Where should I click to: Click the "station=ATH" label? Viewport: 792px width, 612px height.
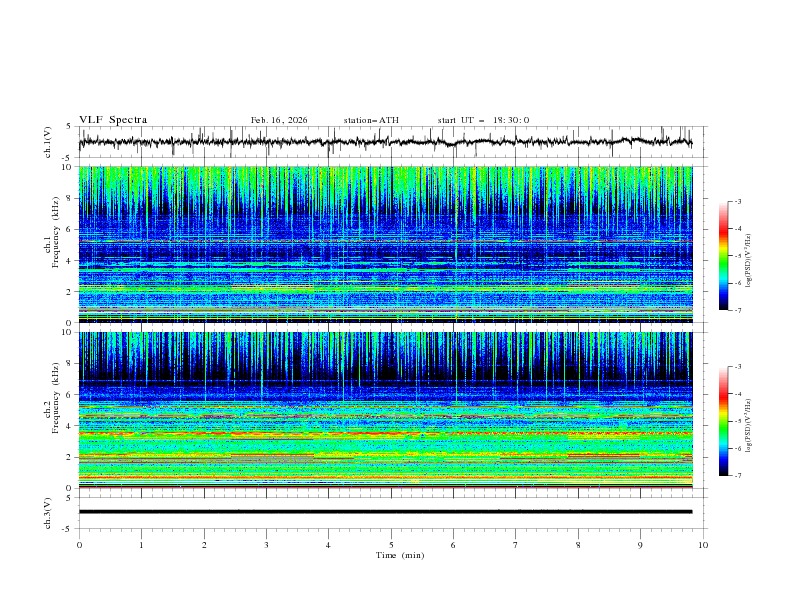[x=371, y=120]
